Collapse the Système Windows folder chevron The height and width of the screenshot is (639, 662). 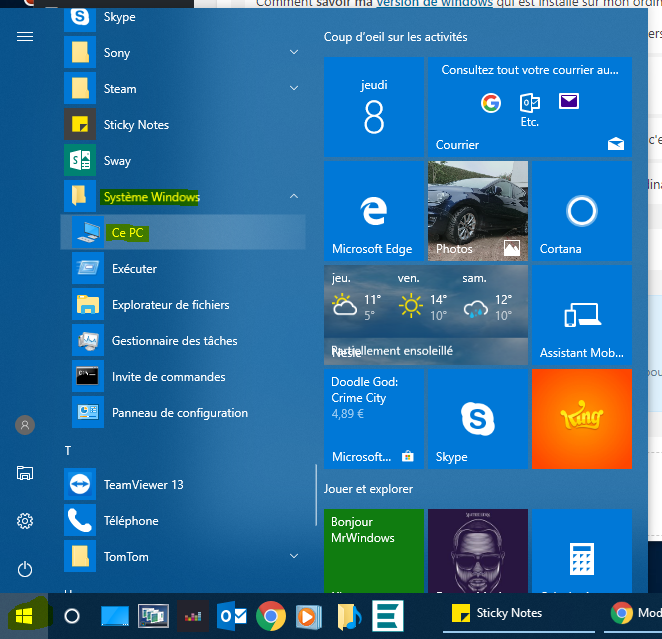(x=294, y=196)
